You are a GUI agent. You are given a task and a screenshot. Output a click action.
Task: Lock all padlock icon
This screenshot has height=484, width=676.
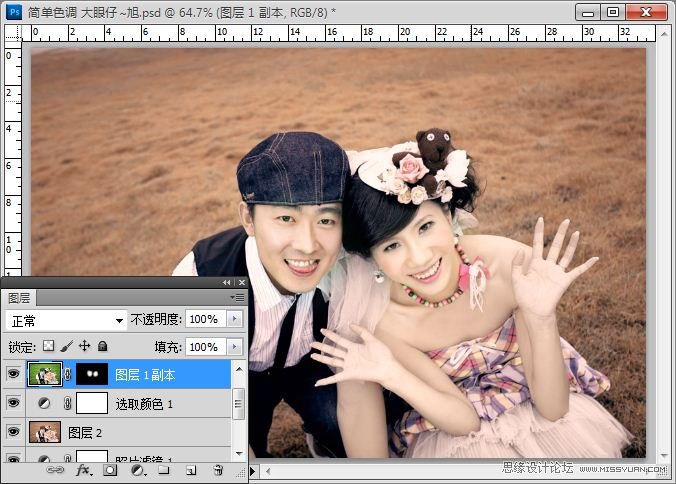click(x=103, y=346)
